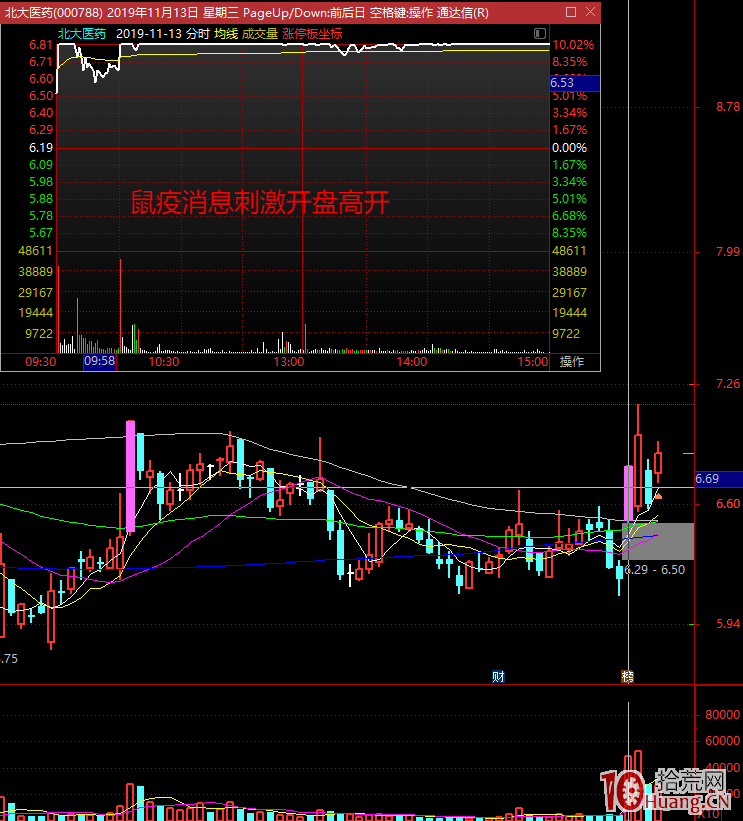The image size is (743, 821).
Task: Click the 财 financial marker on the K-line chart
Action: pos(498,676)
